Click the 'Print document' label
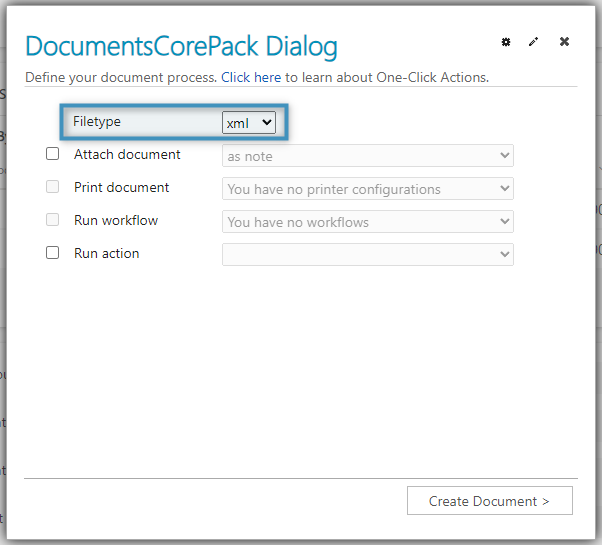 121,187
